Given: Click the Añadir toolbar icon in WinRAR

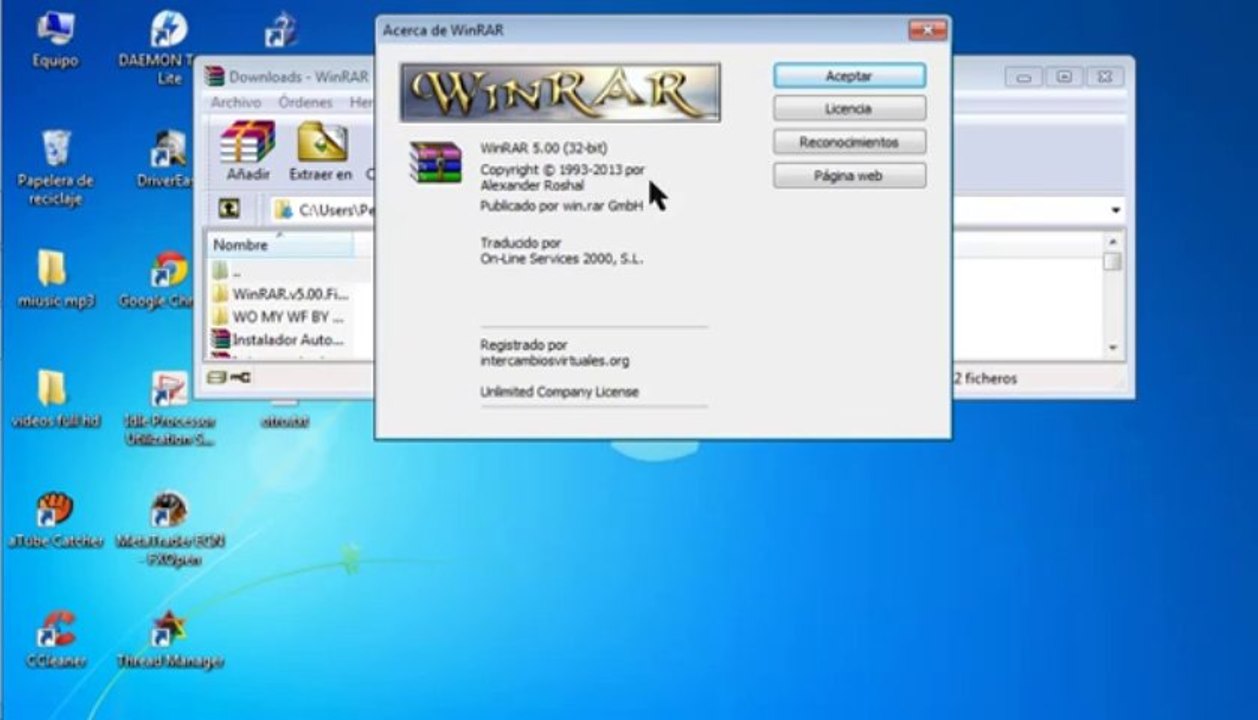Looking at the screenshot, I should click(x=248, y=151).
